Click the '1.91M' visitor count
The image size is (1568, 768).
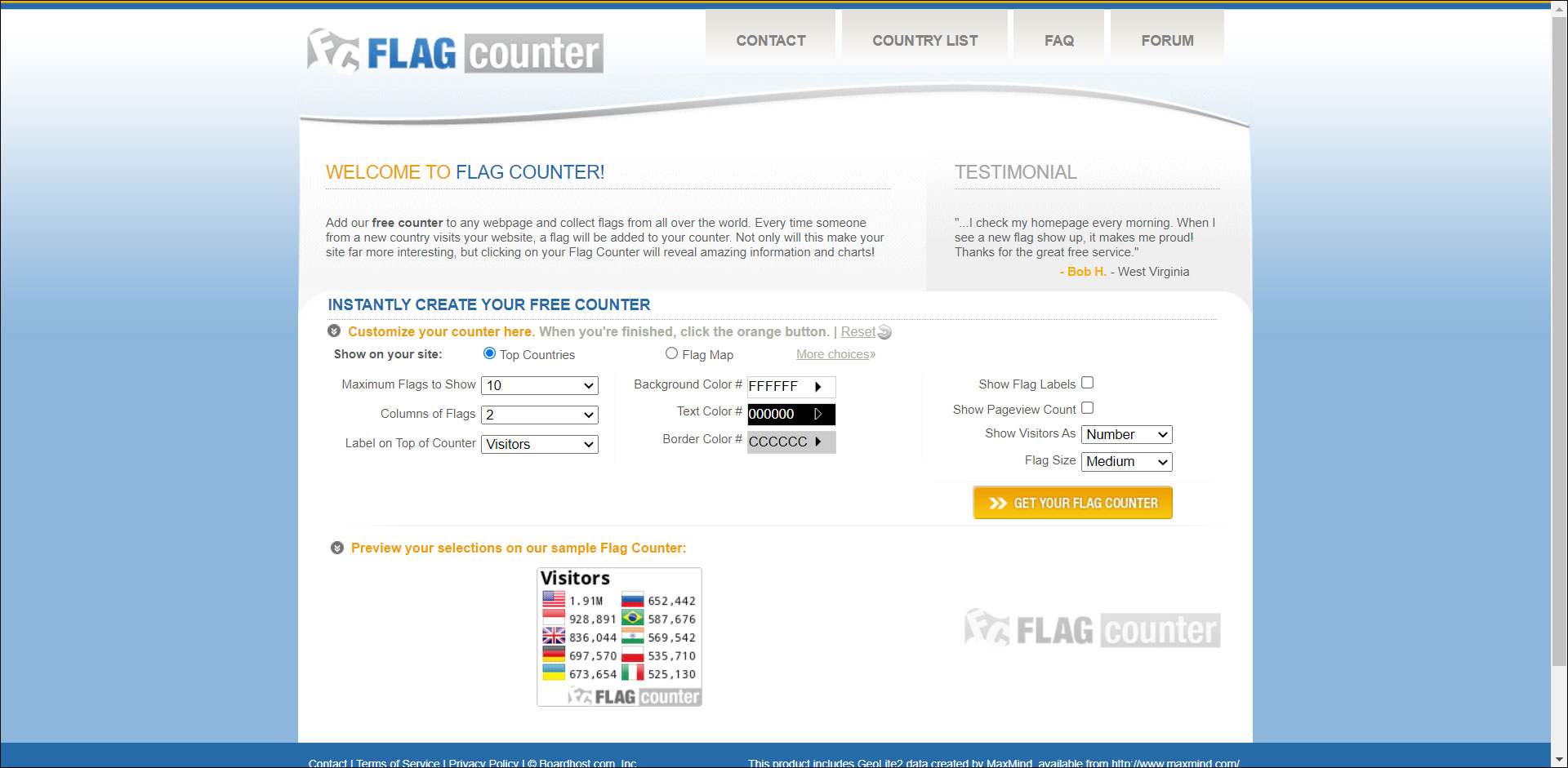coord(586,601)
